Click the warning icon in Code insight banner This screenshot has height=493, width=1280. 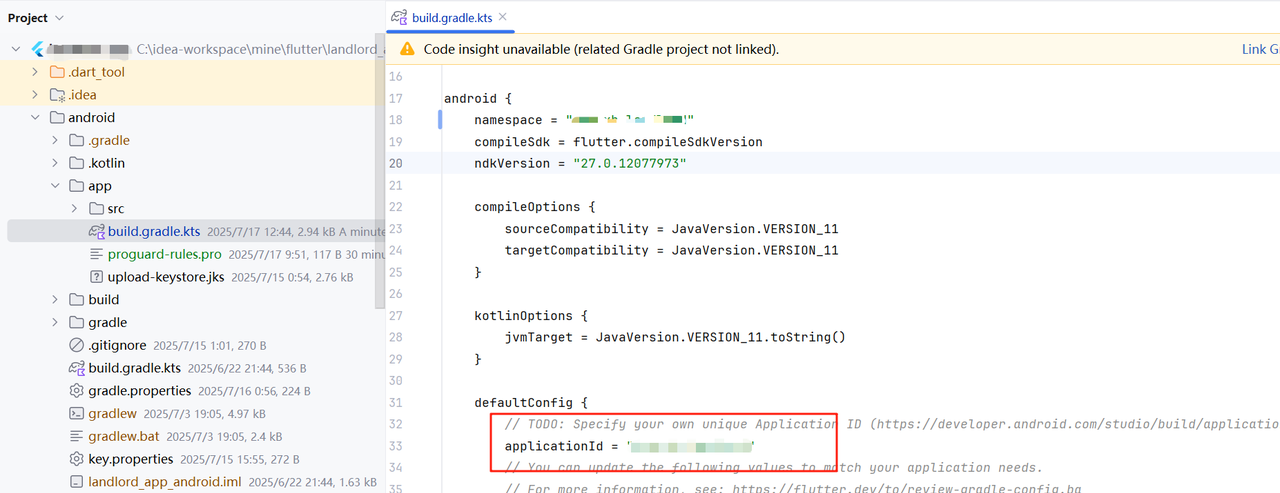click(407, 49)
